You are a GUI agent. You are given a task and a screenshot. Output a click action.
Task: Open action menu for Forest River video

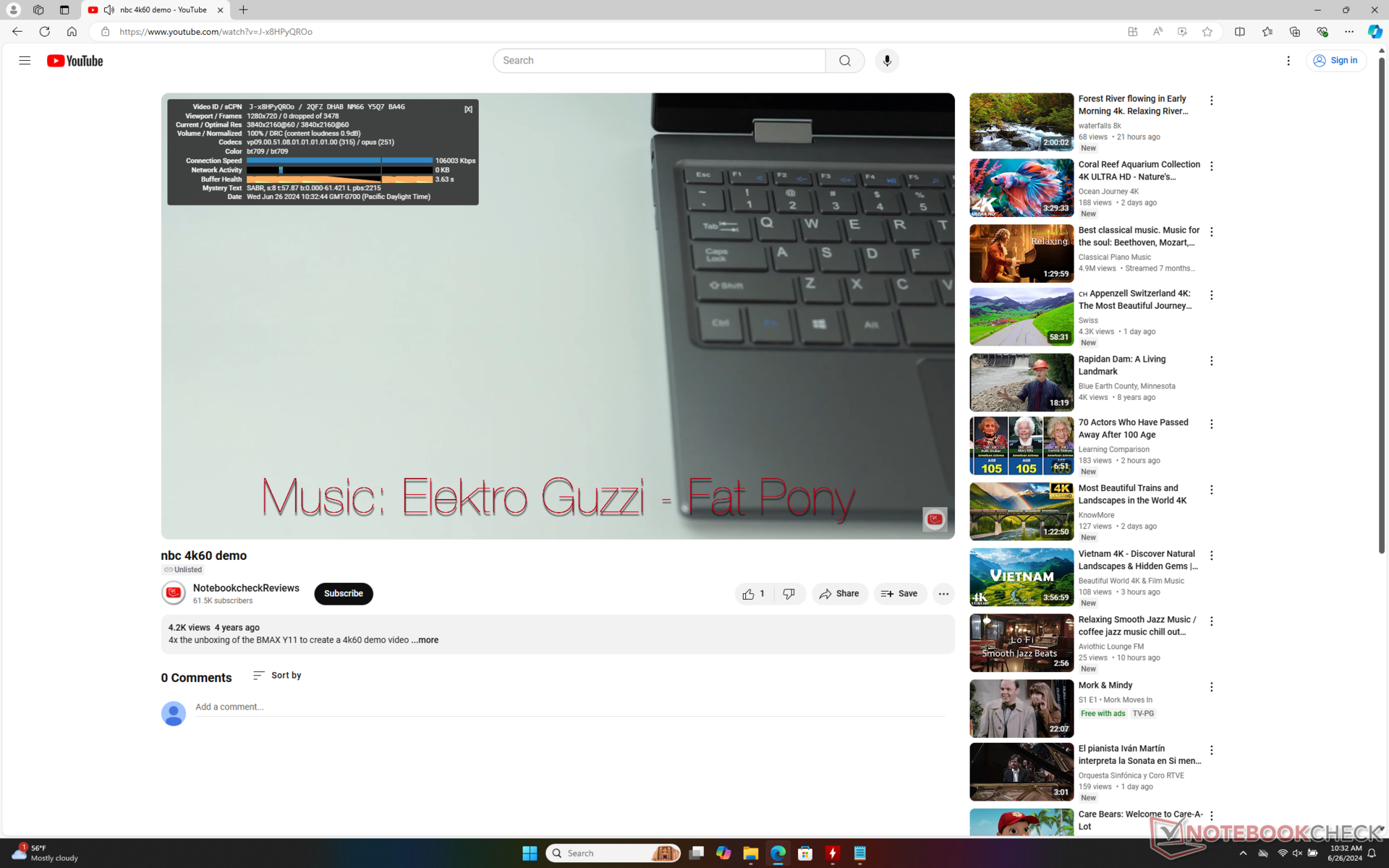click(1211, 101)
